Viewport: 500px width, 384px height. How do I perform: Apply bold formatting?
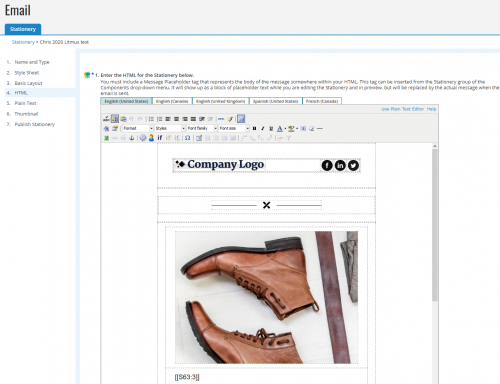point(254,128)
